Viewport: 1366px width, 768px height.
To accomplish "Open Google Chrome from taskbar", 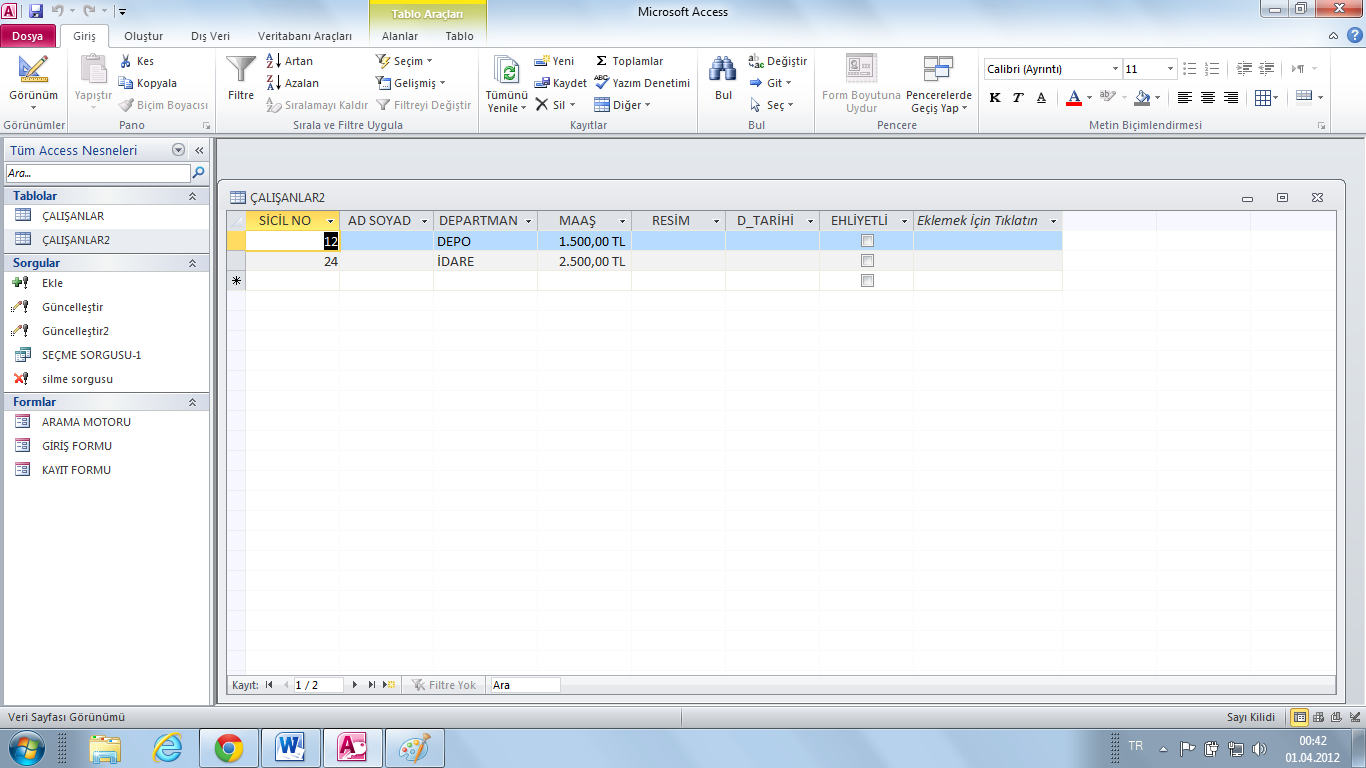I will click(x=229, y=748).
